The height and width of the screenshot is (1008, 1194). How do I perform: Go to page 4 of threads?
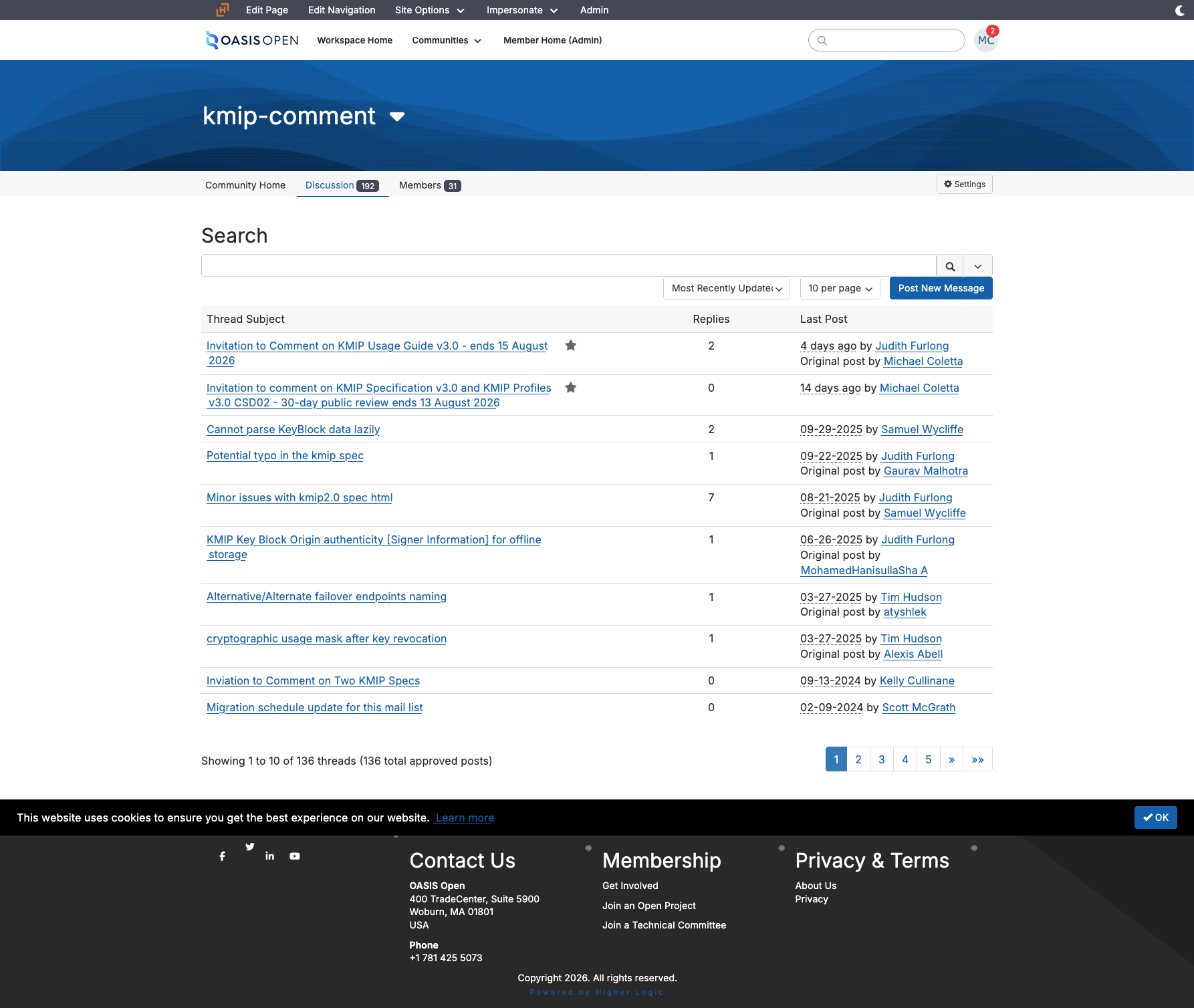(x=905, y=759)
